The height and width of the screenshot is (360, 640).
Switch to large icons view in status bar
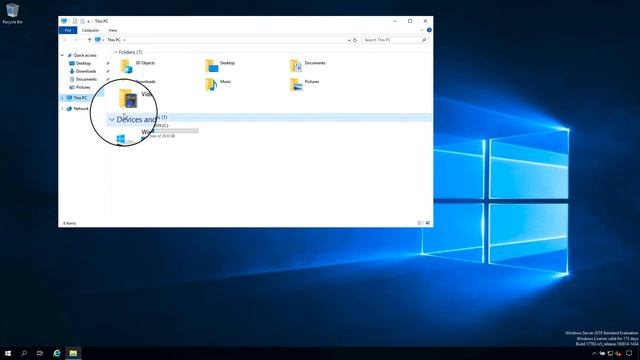click(x=428, y=223)
